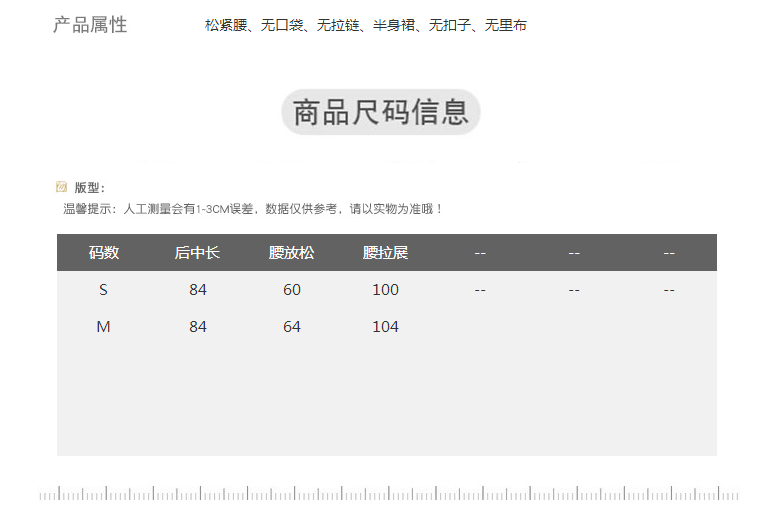Click the 温馨提示 measurement note
780x512 pixels.
253,209
